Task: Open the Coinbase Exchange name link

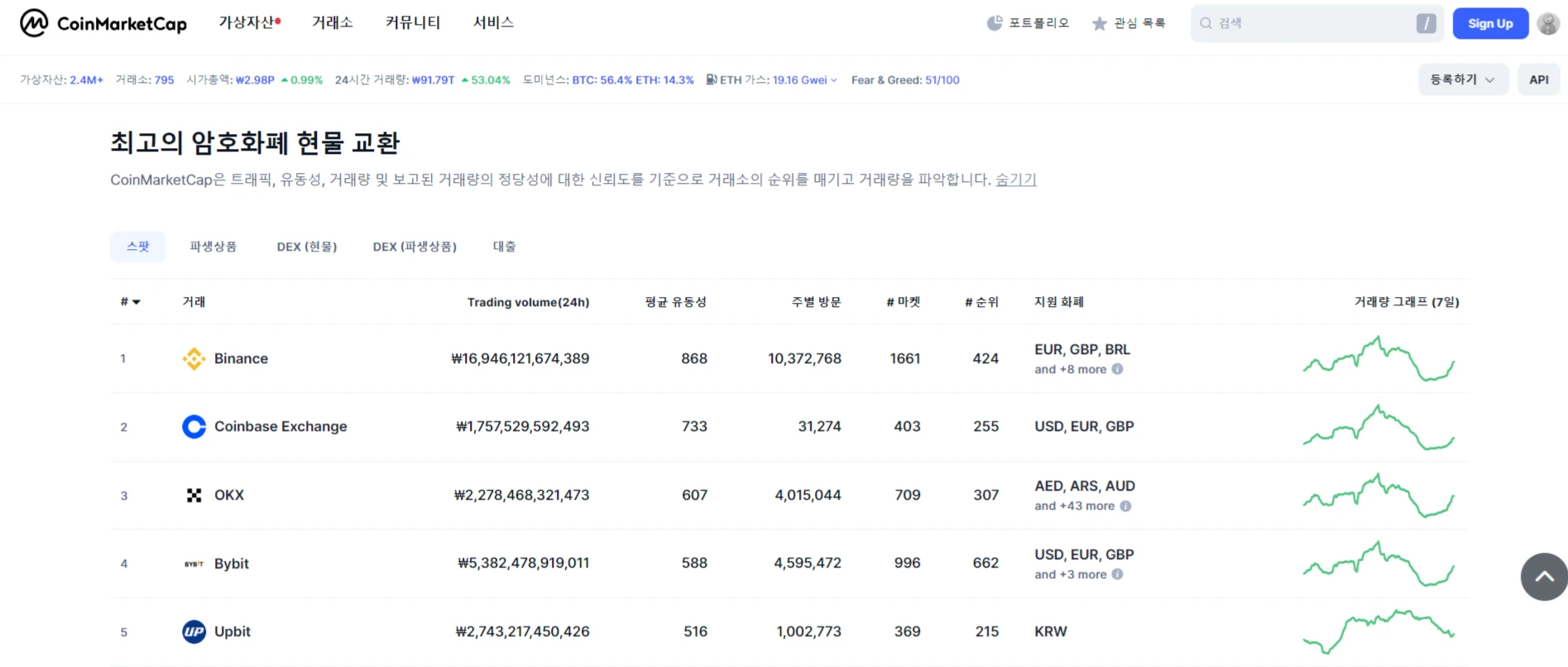Action: tap(281, 426)
